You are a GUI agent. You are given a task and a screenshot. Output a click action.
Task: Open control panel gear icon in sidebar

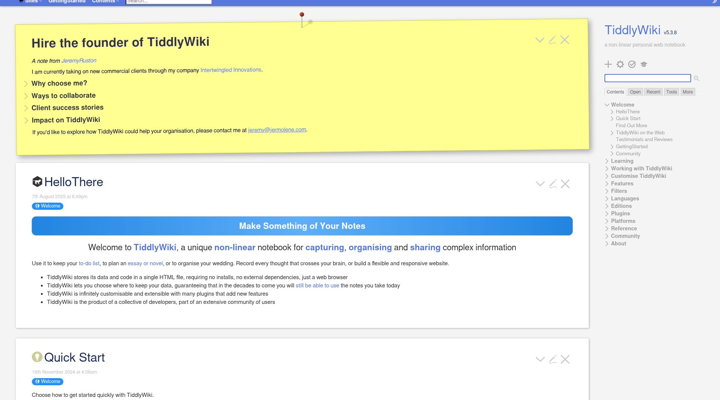[620, 64]
